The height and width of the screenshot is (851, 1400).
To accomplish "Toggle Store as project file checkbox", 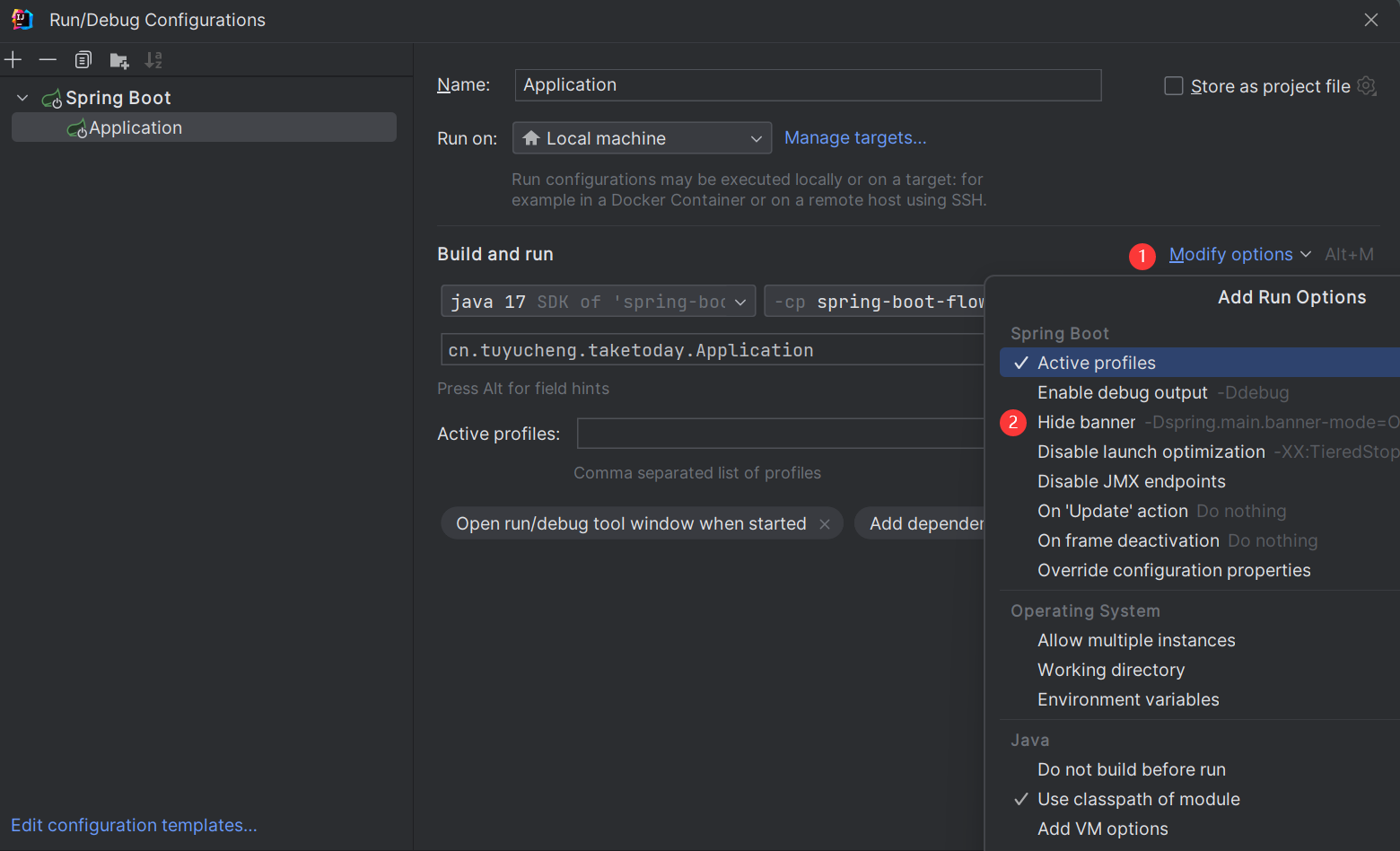I will pos(1174,86).
